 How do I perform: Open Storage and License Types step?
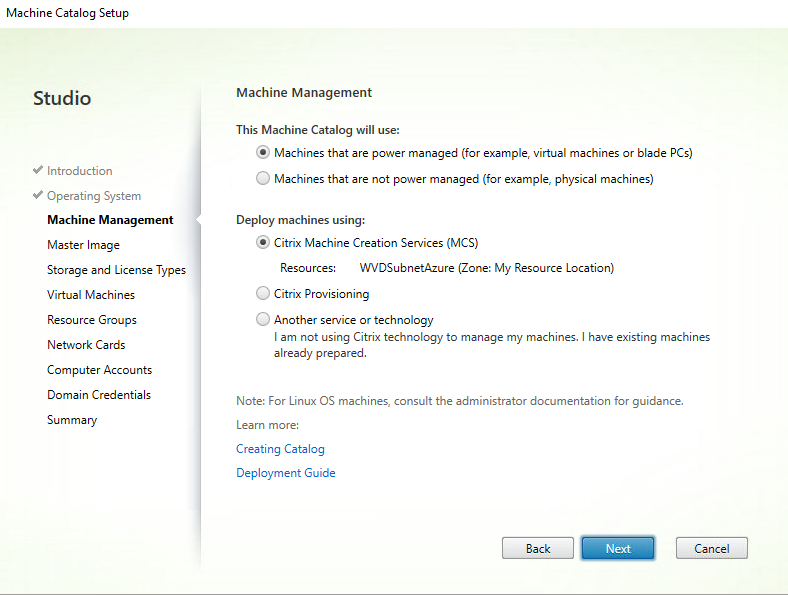pyautogui.click(x=116, y=270)
